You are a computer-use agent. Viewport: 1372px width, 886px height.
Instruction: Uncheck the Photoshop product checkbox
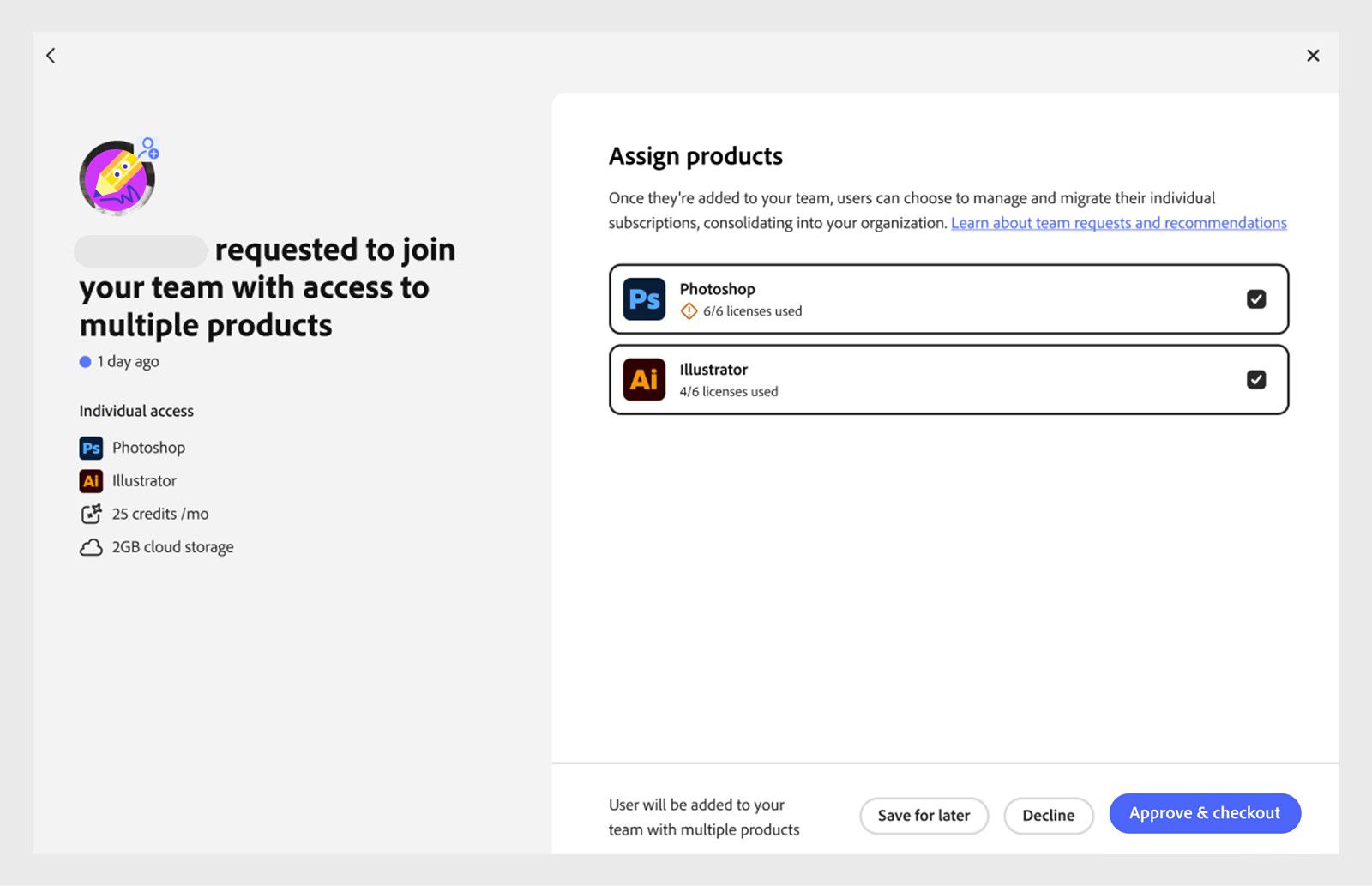[1256, 299]
